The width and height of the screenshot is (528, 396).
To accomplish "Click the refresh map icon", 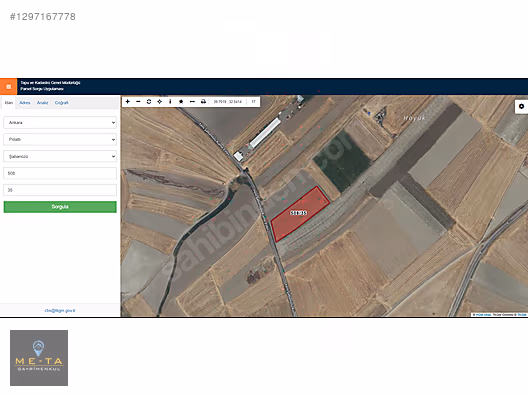I will (x=149, y=101).
